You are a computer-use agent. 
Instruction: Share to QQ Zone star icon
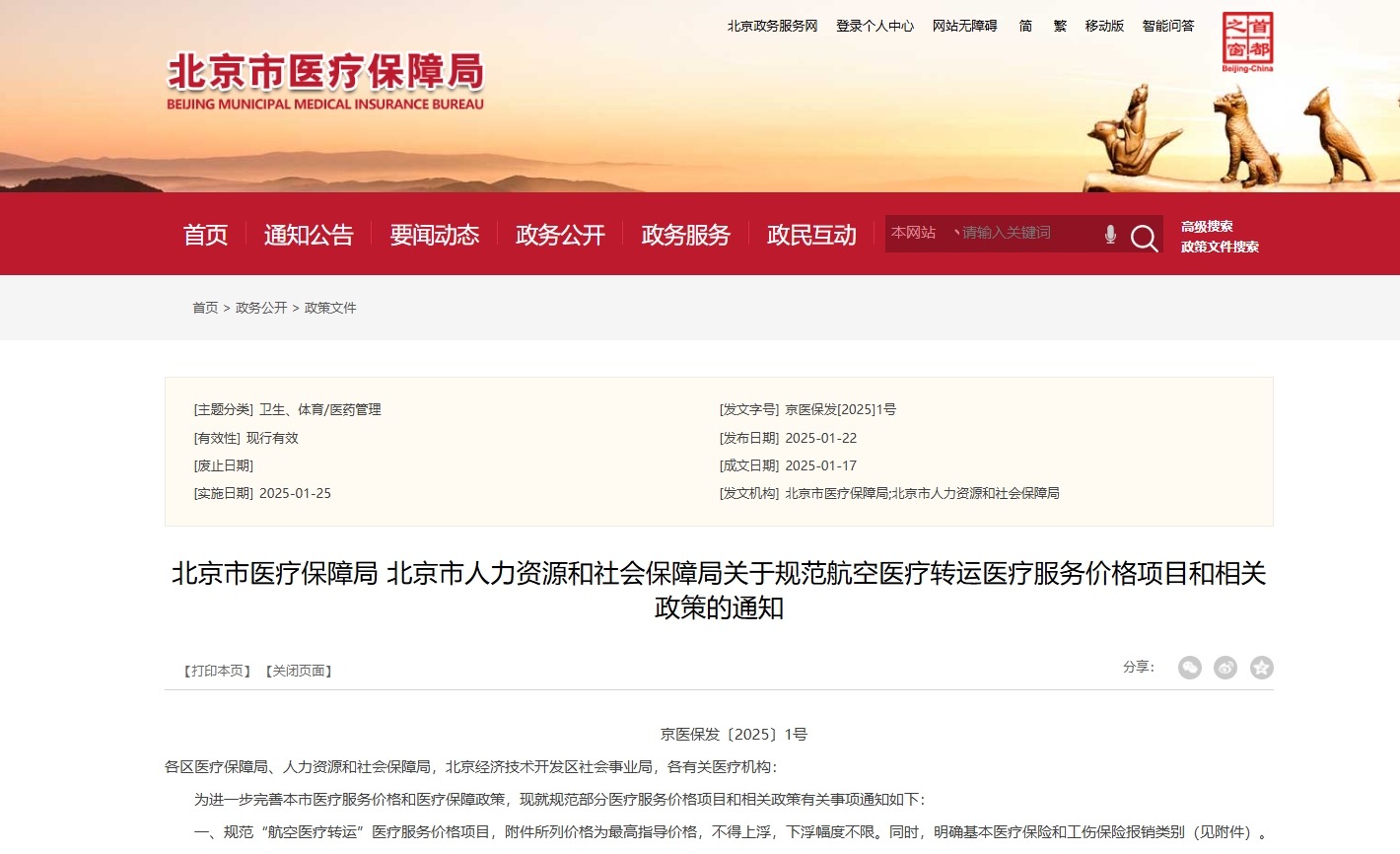[x=1261, y=668]
